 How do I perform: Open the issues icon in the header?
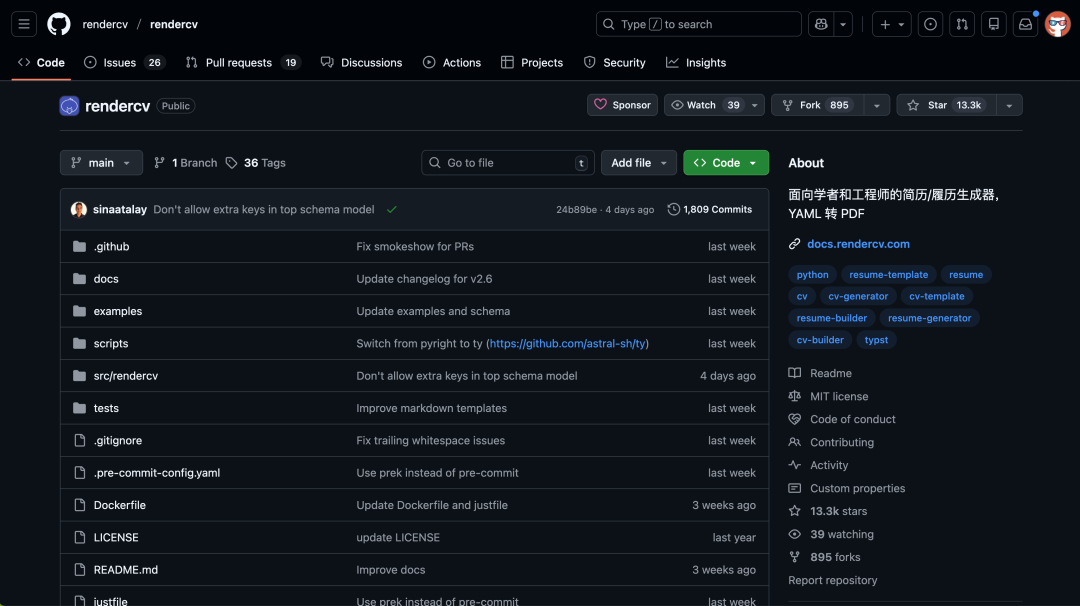[931, 24]
